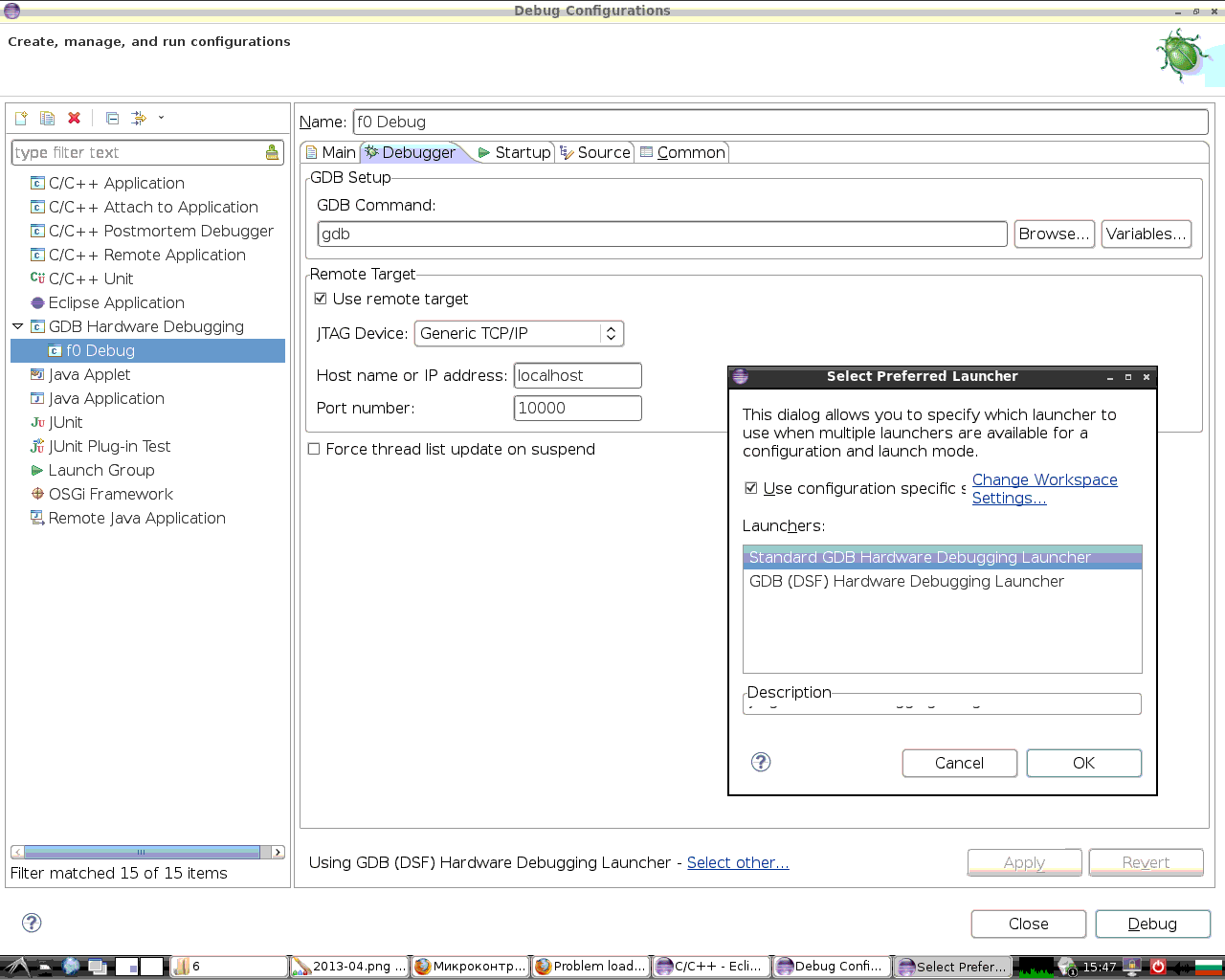Click Duplicate launch configuration icon
1225x980 pixels.
coord(47,118)
